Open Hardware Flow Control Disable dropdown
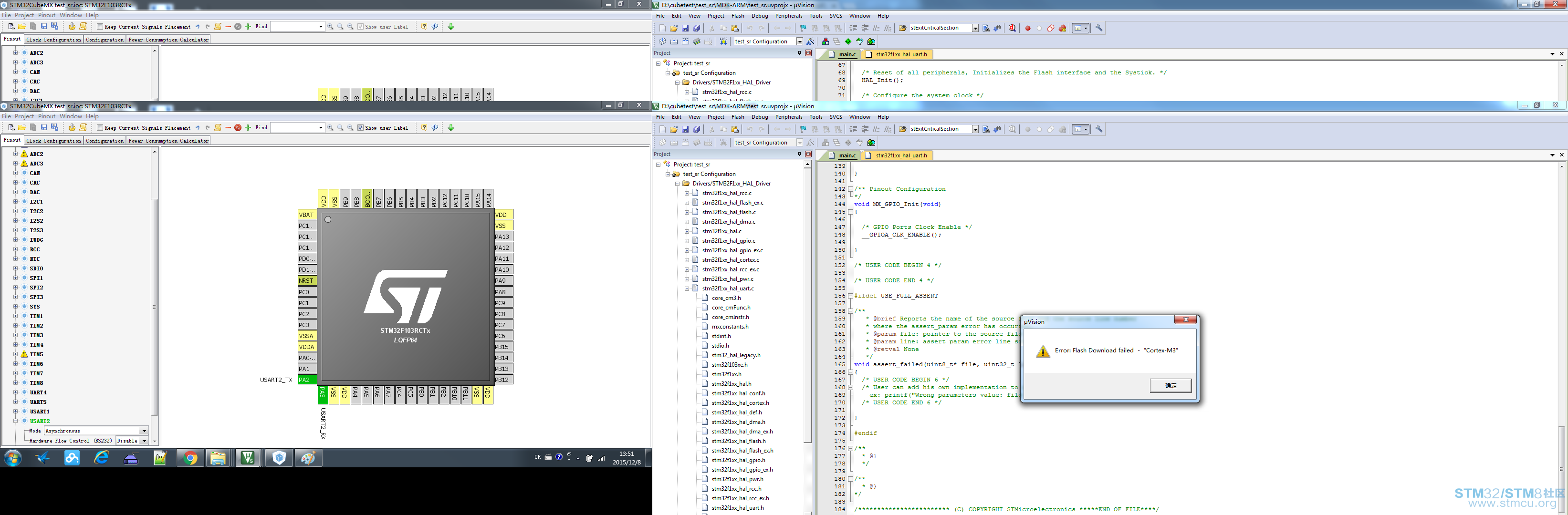The width and height of the screenshot is (1568, 515). [144, 441]
